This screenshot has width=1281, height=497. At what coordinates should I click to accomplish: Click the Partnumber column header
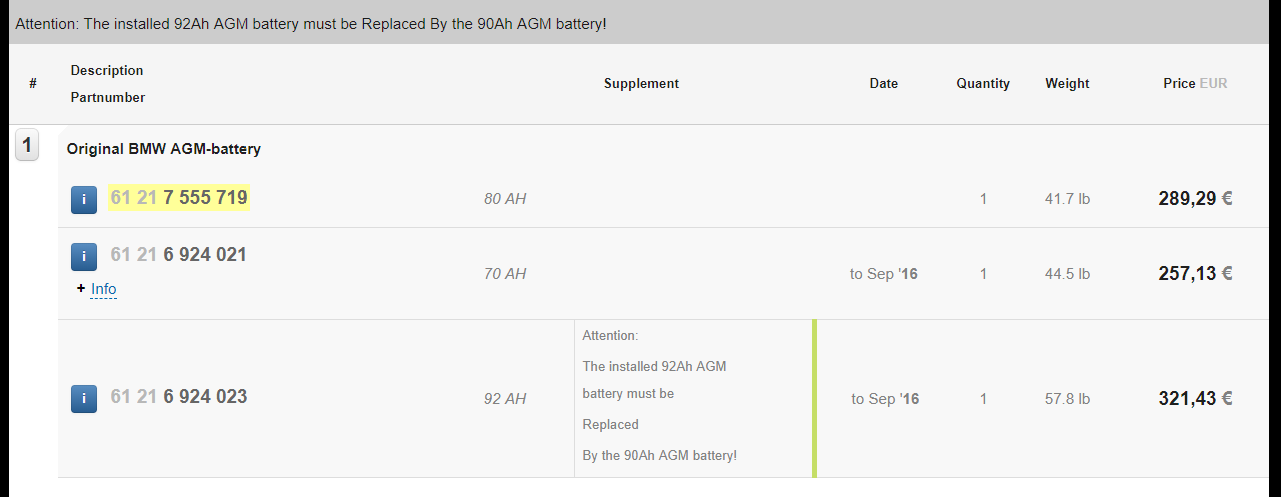tap(108, 98)
